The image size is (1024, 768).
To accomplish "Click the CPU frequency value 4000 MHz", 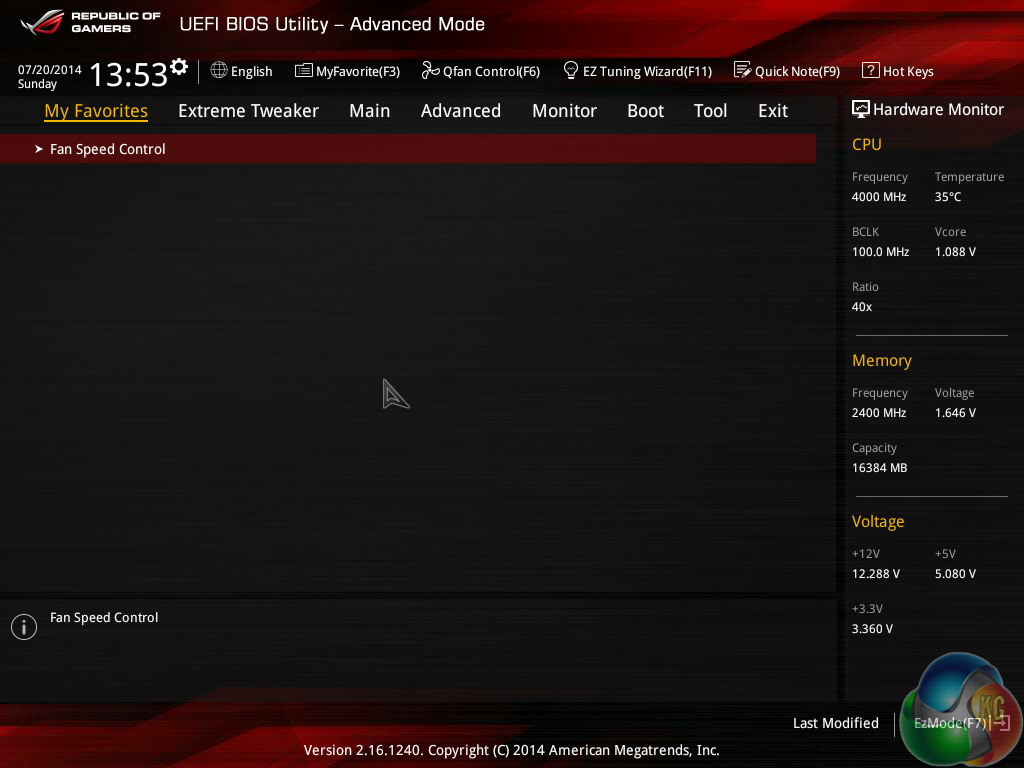I will click(878, 197).
